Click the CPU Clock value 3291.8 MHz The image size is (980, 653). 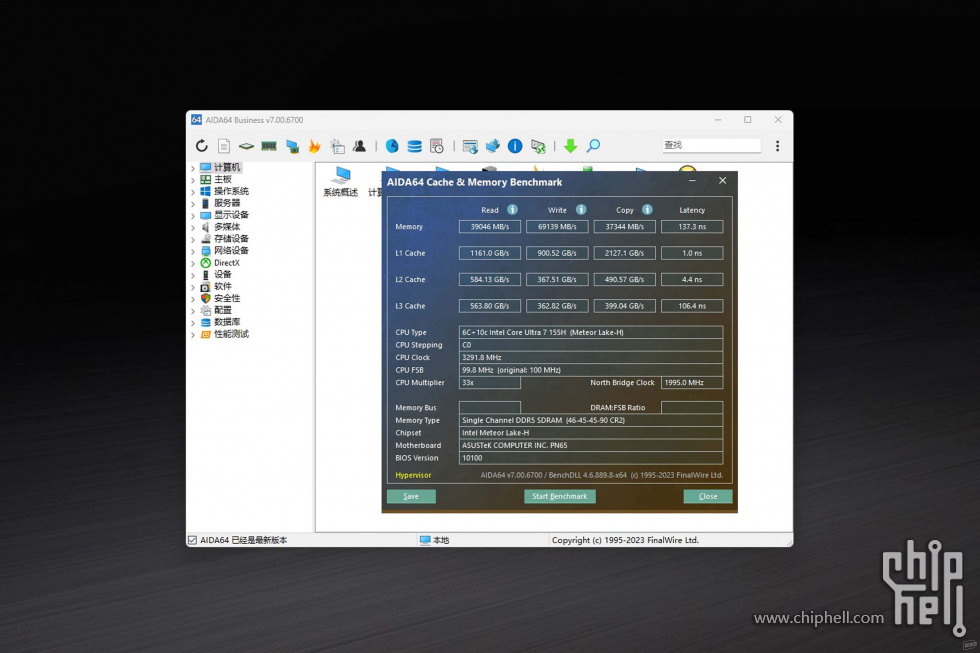click(x=591, y=357)
